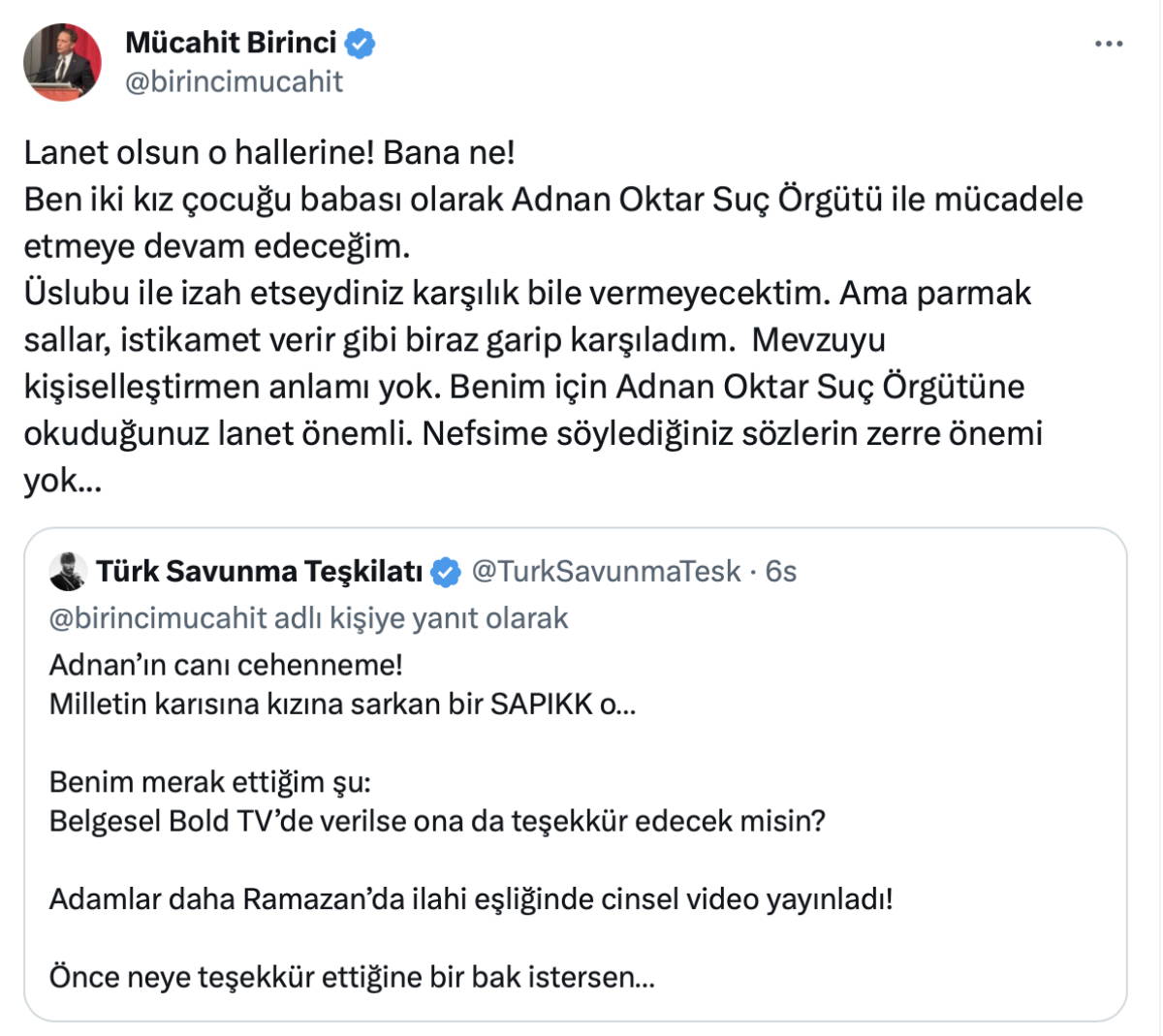Click the quoted line 'Önce neye teşekkür ettiğine'
Viewport: 1163px width, 1036px height.
352,976
